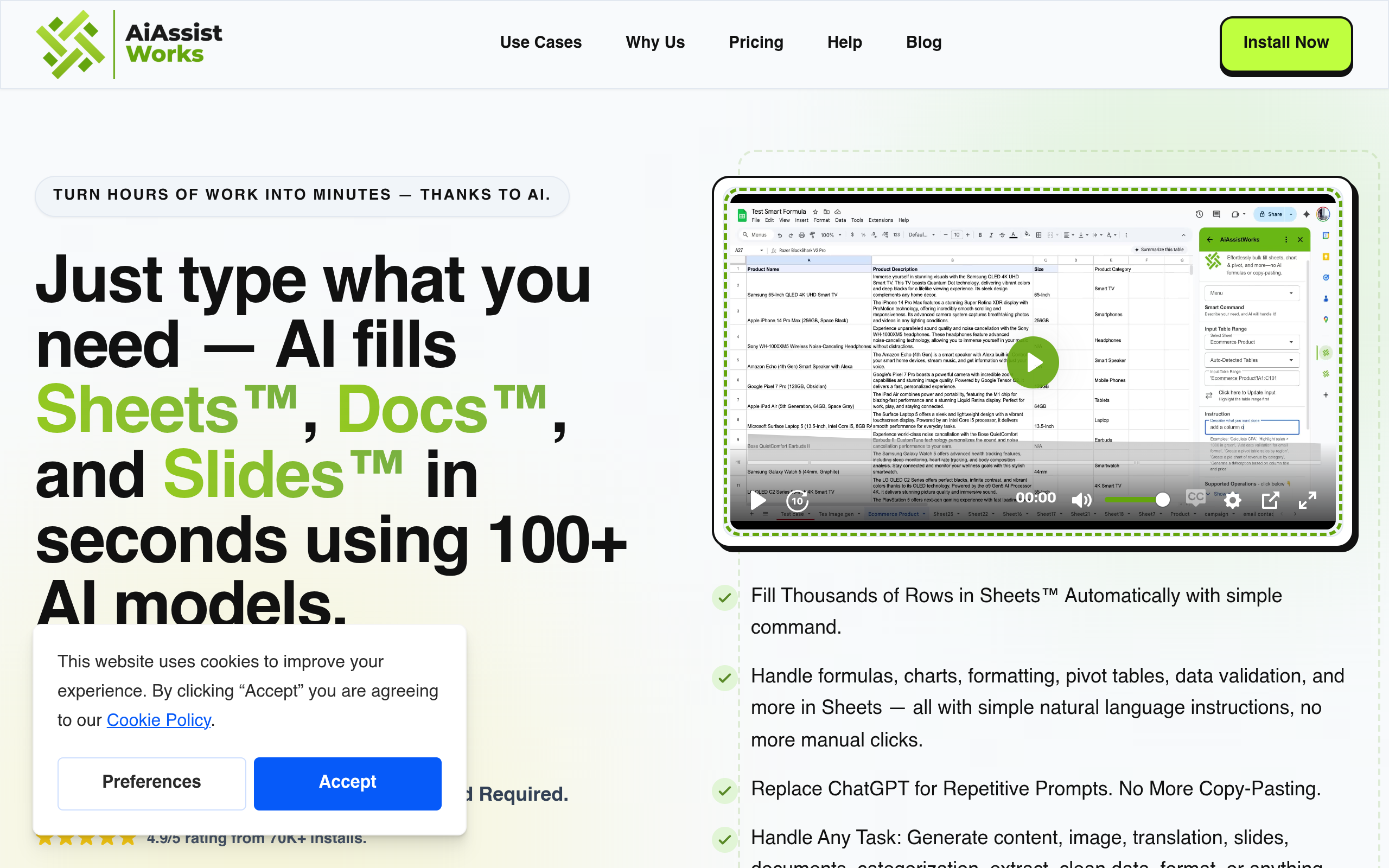Rewind the video 10 seconds

pos(797,500)
